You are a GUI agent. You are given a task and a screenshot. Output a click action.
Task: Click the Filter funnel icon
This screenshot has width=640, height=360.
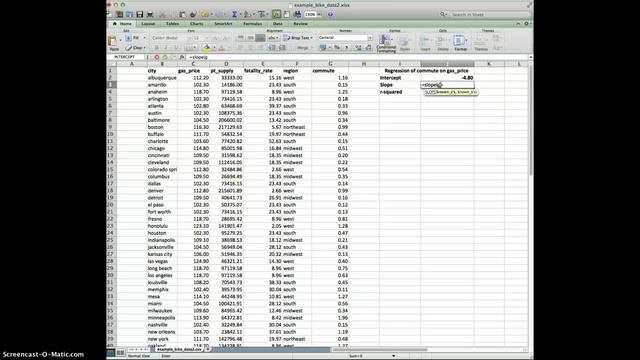point(262,15)
